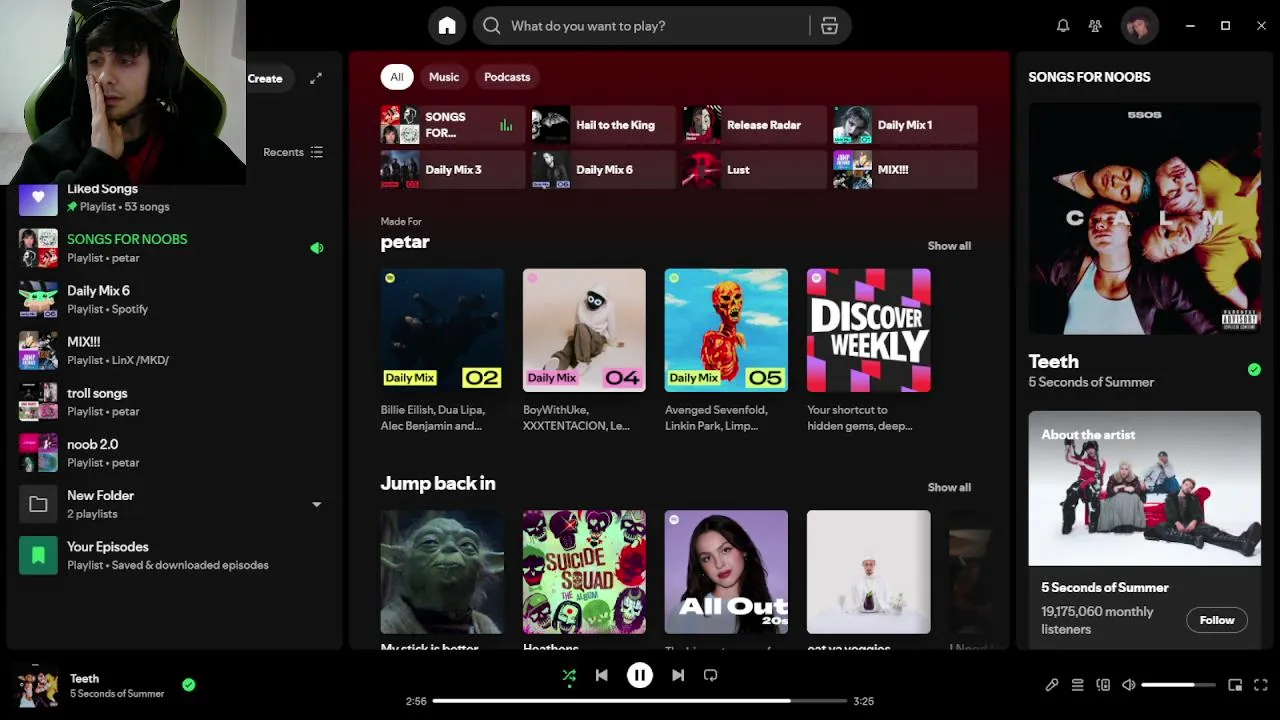The width and height of the screenshot is (1280, 720).
Task: Open Release Radar shortcut
Action: click(x=753, y=125)
